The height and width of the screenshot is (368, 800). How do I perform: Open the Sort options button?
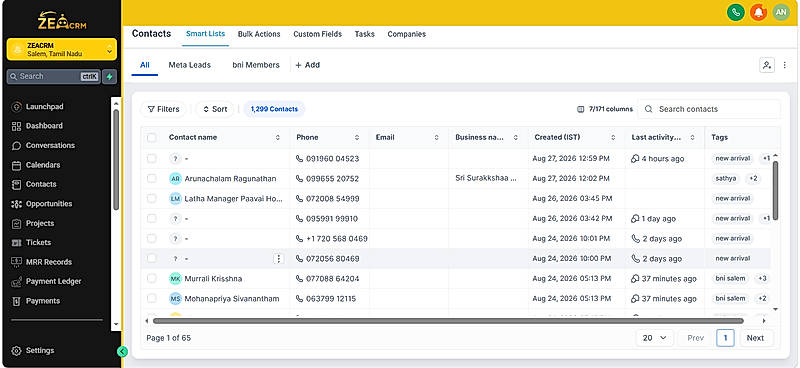pos(215,109)
